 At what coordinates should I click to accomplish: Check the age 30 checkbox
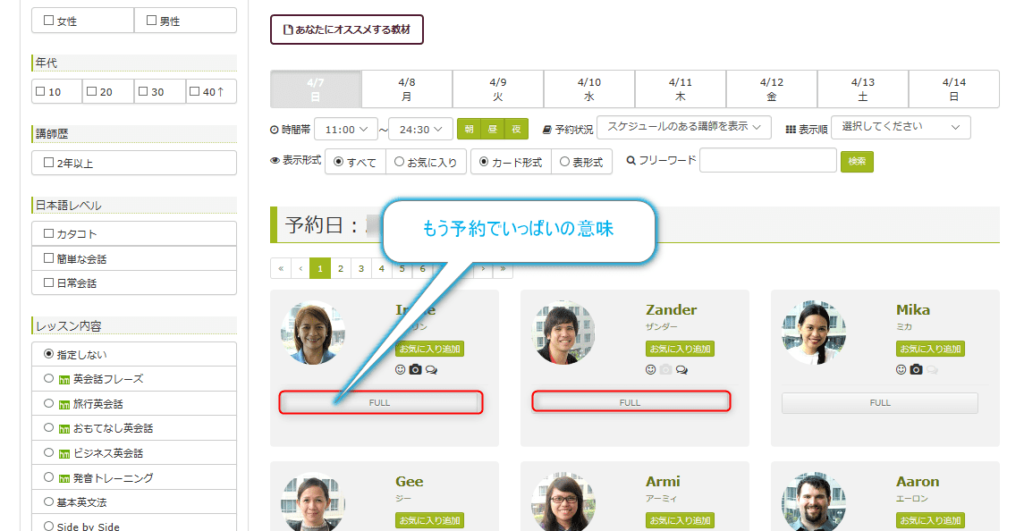pos(144,91)
